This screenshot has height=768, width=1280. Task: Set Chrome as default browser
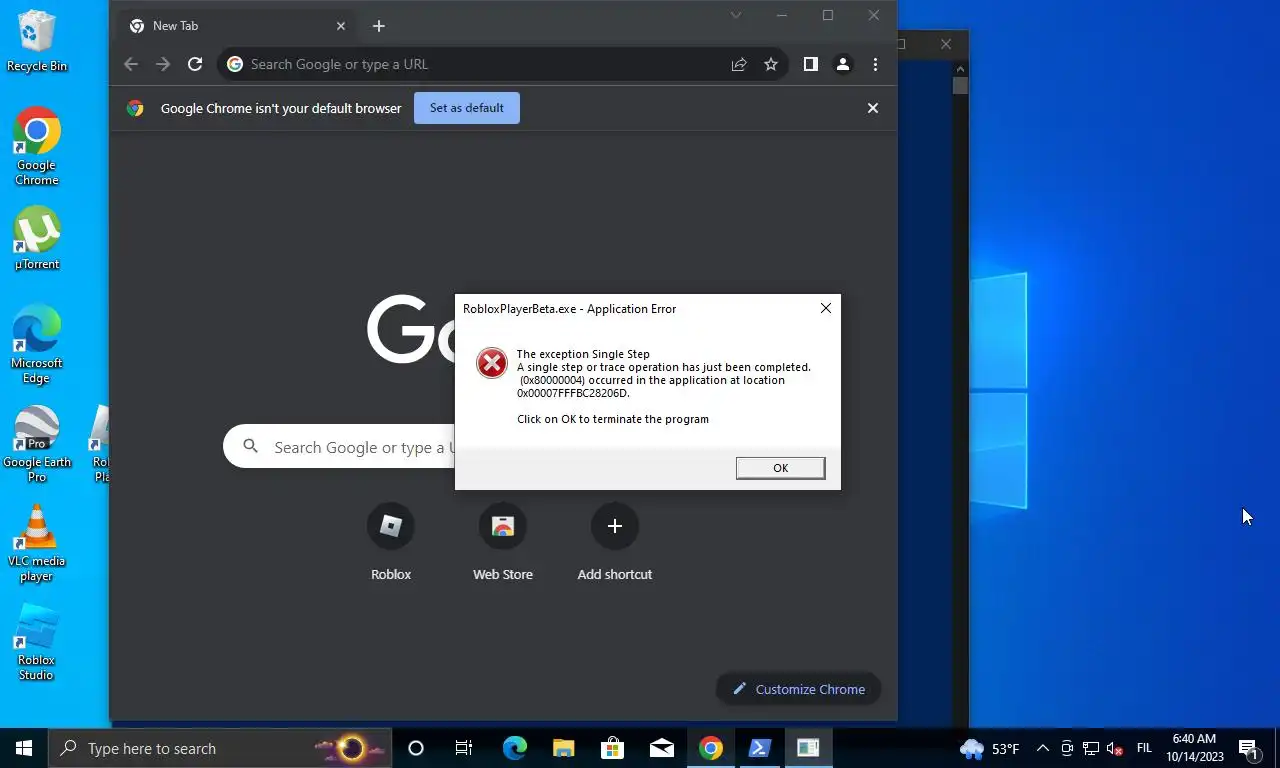point(467,108)
